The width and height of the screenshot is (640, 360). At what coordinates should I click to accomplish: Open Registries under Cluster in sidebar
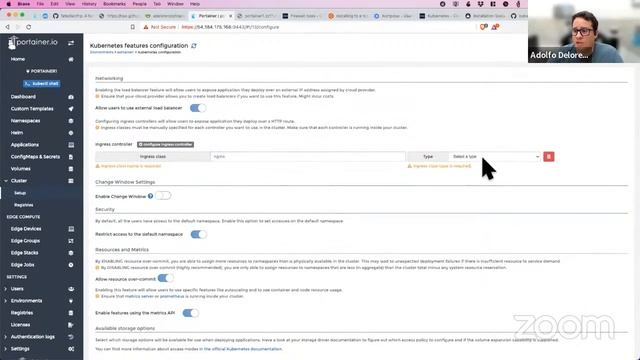24,205
